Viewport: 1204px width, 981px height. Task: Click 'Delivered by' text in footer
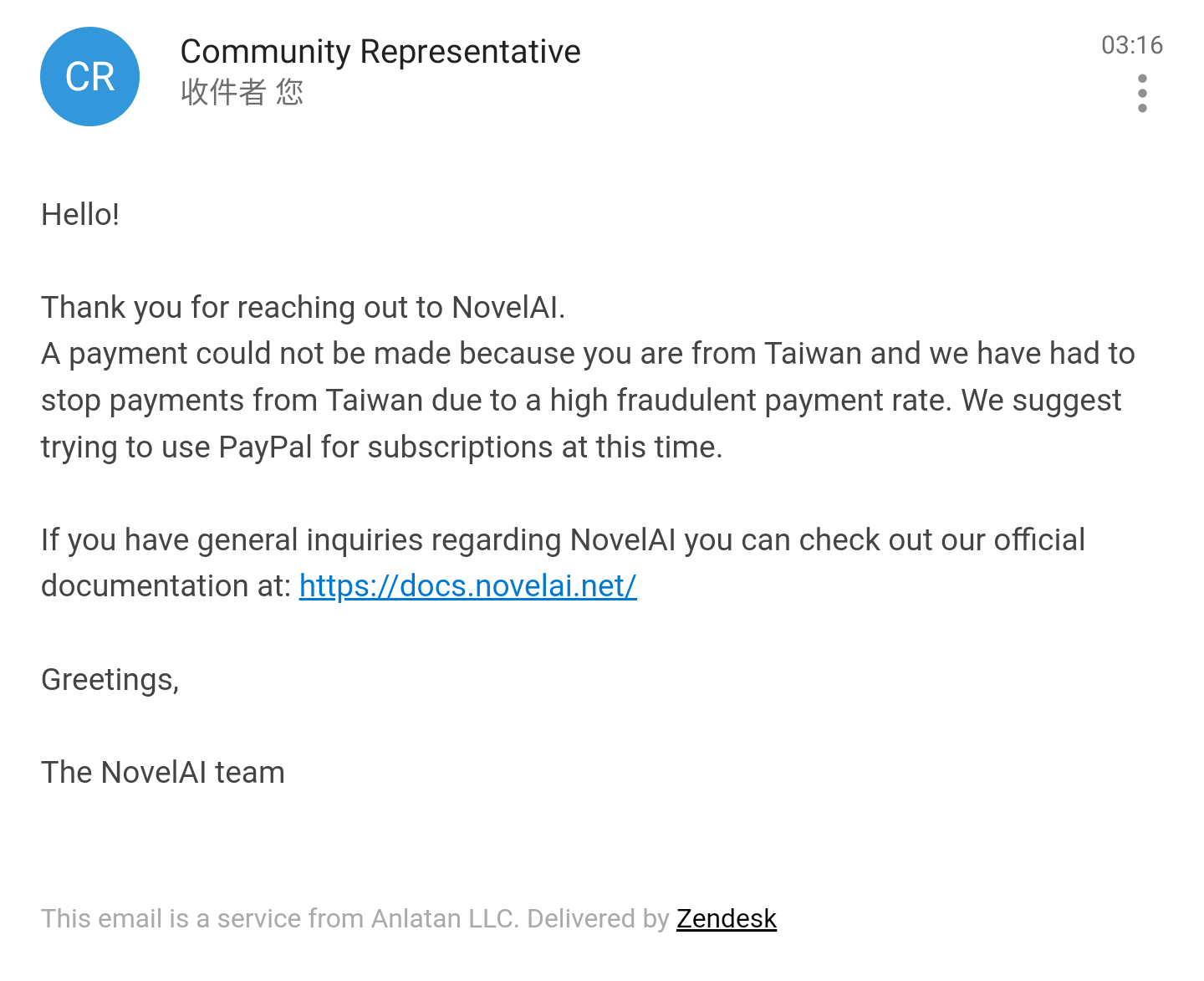598,918
